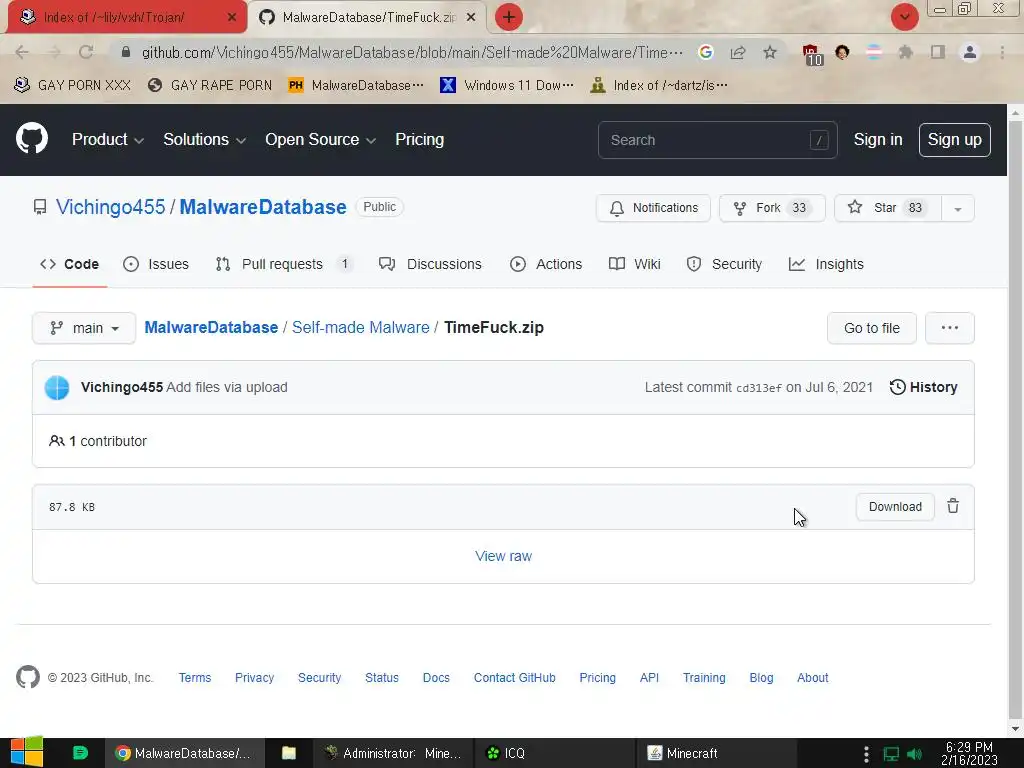Click the red dropdown circle in title bar

point(904,17)
